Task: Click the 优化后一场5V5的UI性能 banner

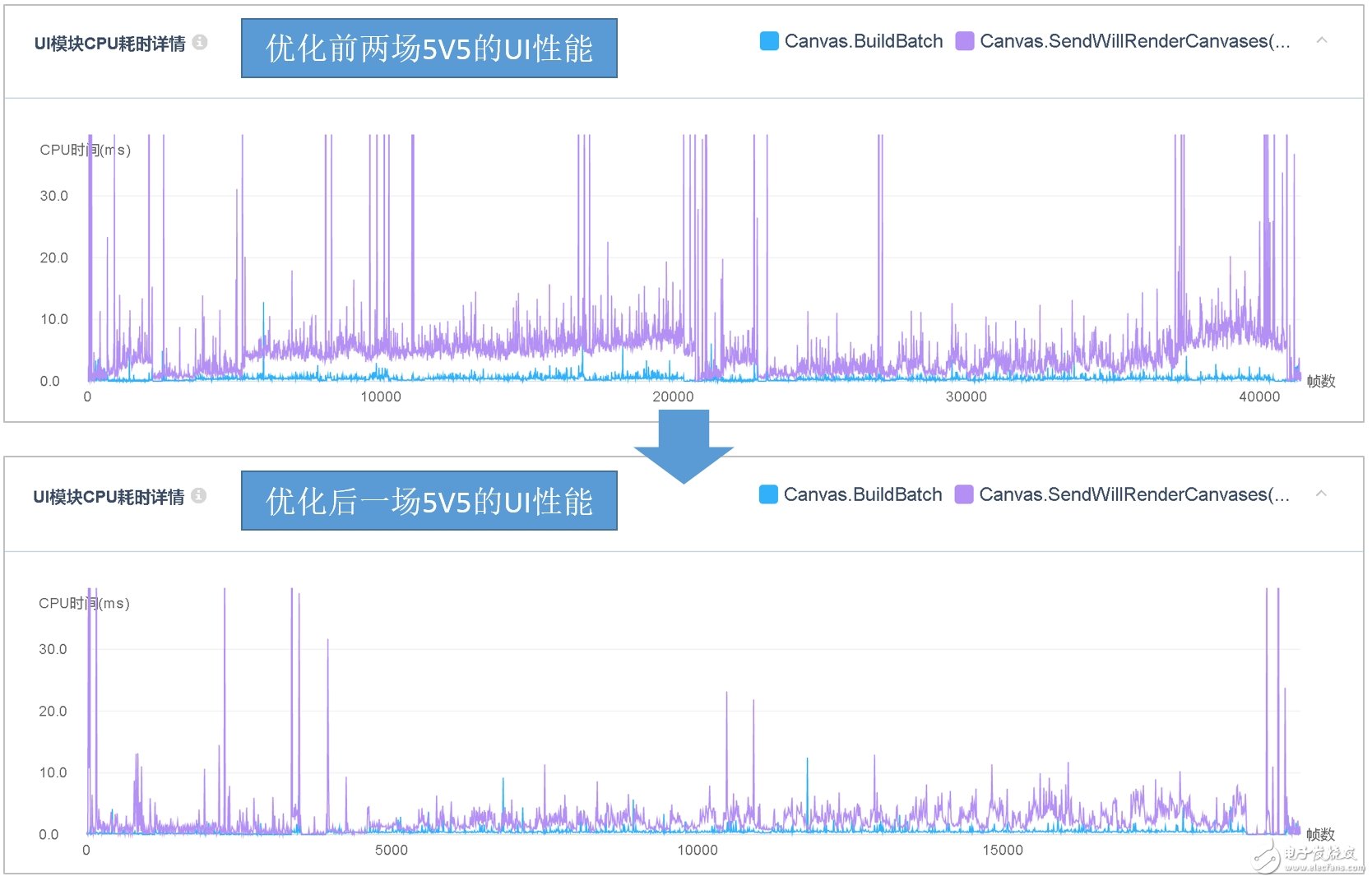Action: [429, 501]
